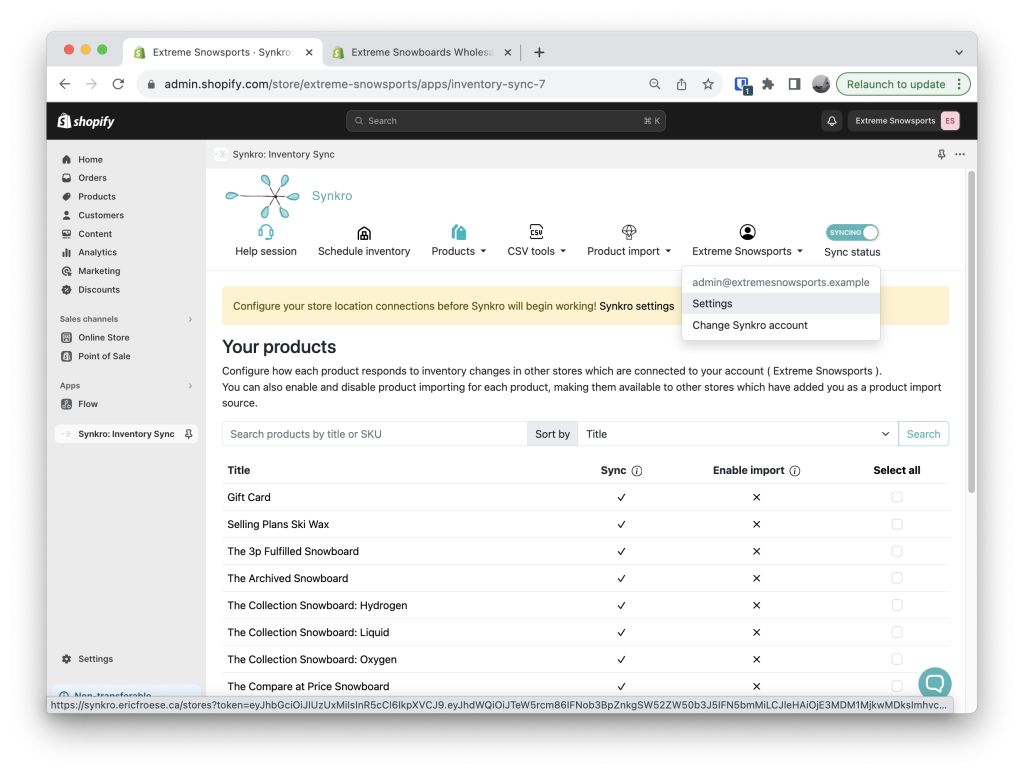Open Analytics in Shopify sidebar
This screenshot has width=1024, height=774.
pyautogui.click(x=97, y=252)
